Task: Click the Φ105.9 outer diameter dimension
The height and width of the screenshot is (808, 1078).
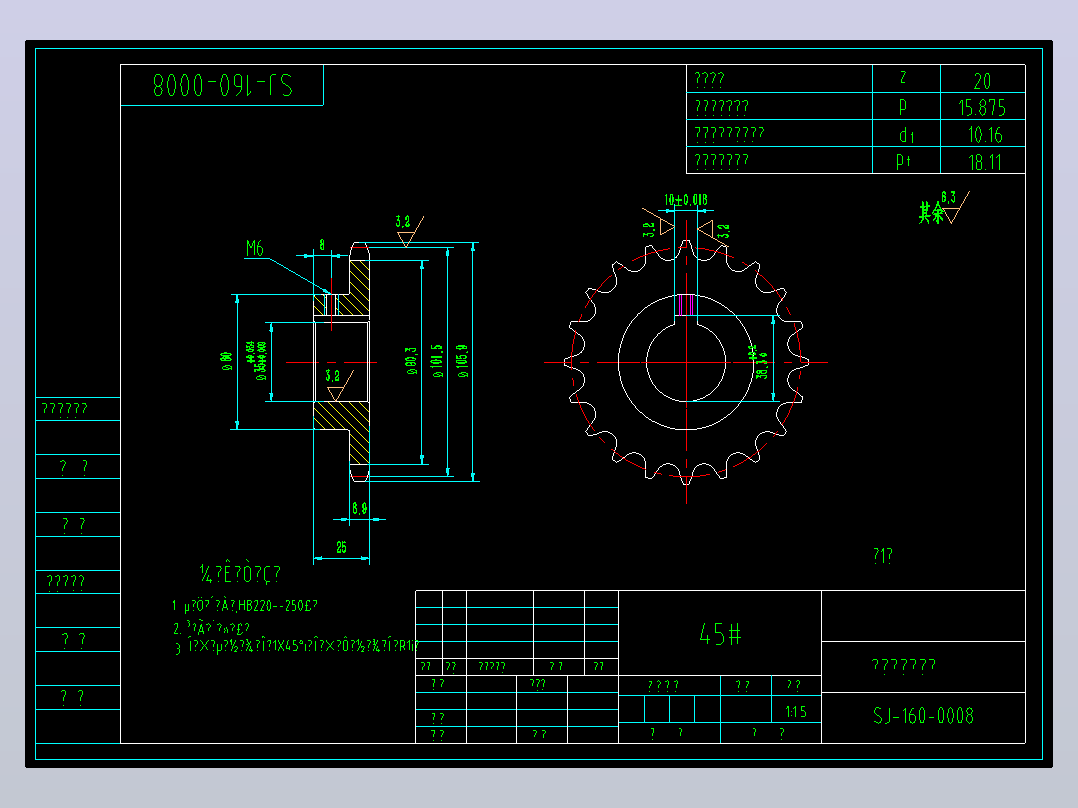Action: tap(463, 362)
